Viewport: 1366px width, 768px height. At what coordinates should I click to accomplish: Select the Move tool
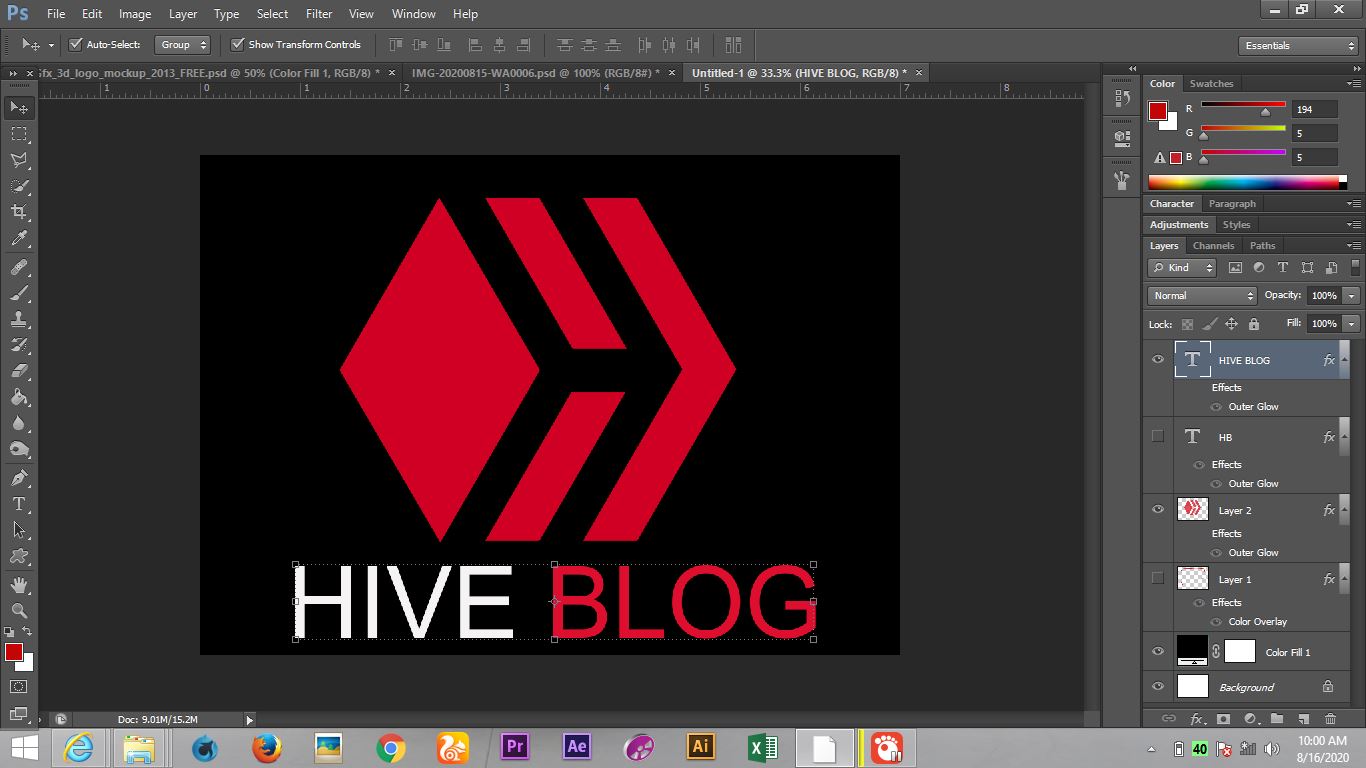tap(19, 107)
